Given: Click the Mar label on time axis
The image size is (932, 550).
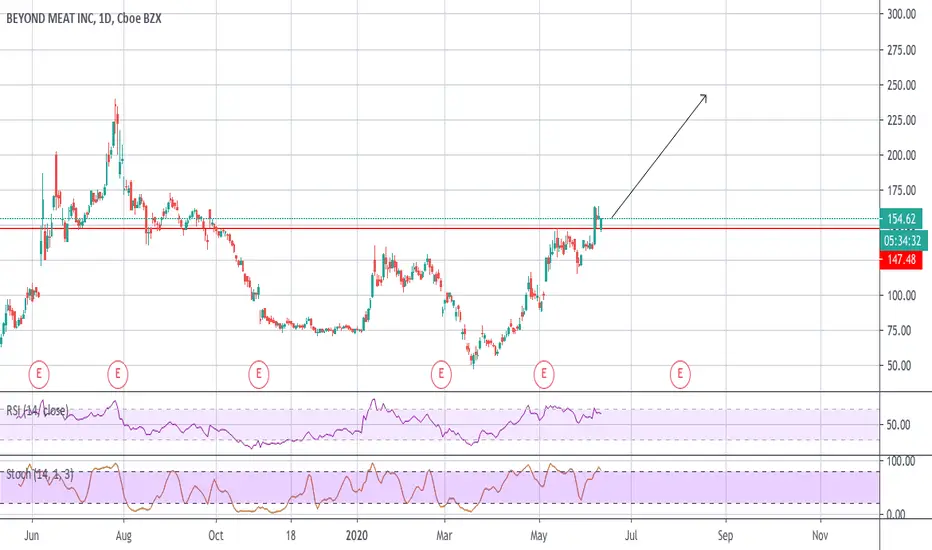Looking at the screenshot, I should click(444, 535).
